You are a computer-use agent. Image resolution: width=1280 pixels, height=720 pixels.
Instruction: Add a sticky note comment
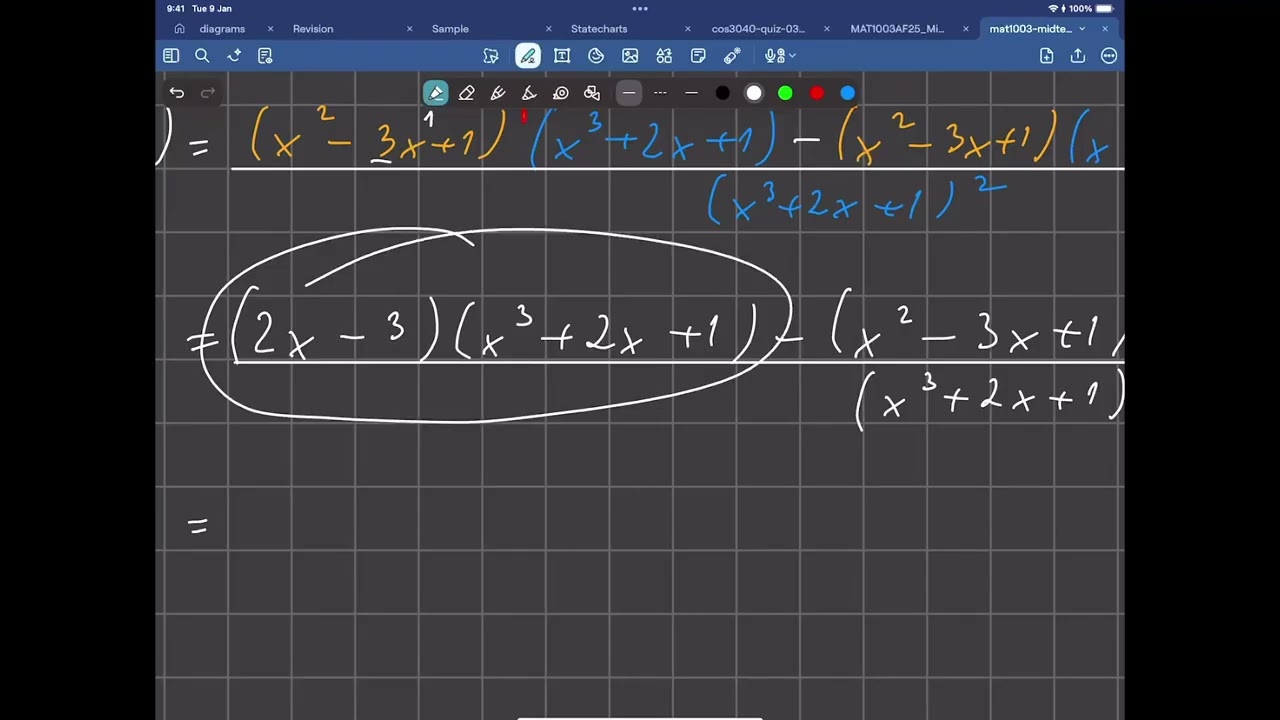pyautogui.click(x=698, y=56)
